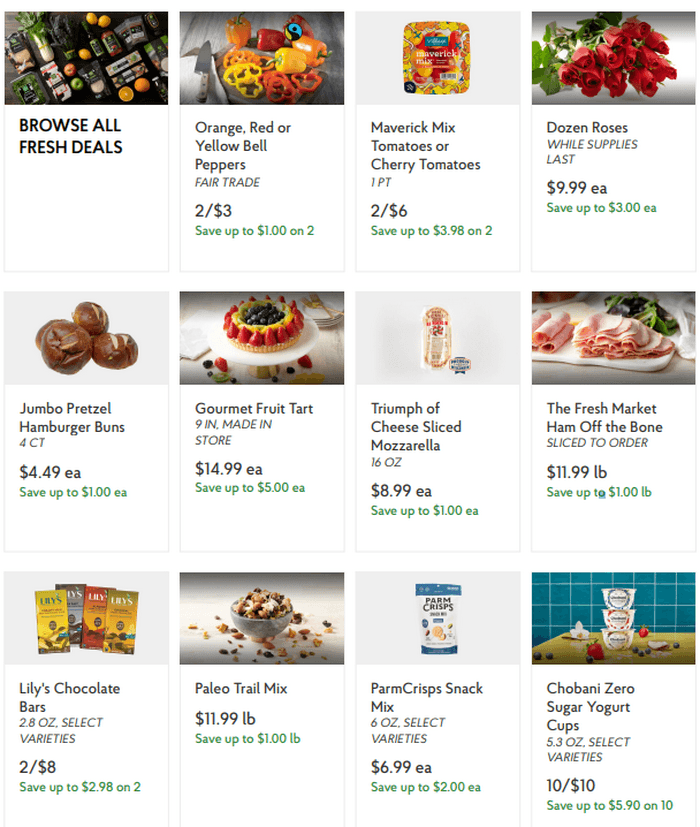Open the Lily's Chocolate Bars image
700x827 pixels.
[x=85, y=618]
